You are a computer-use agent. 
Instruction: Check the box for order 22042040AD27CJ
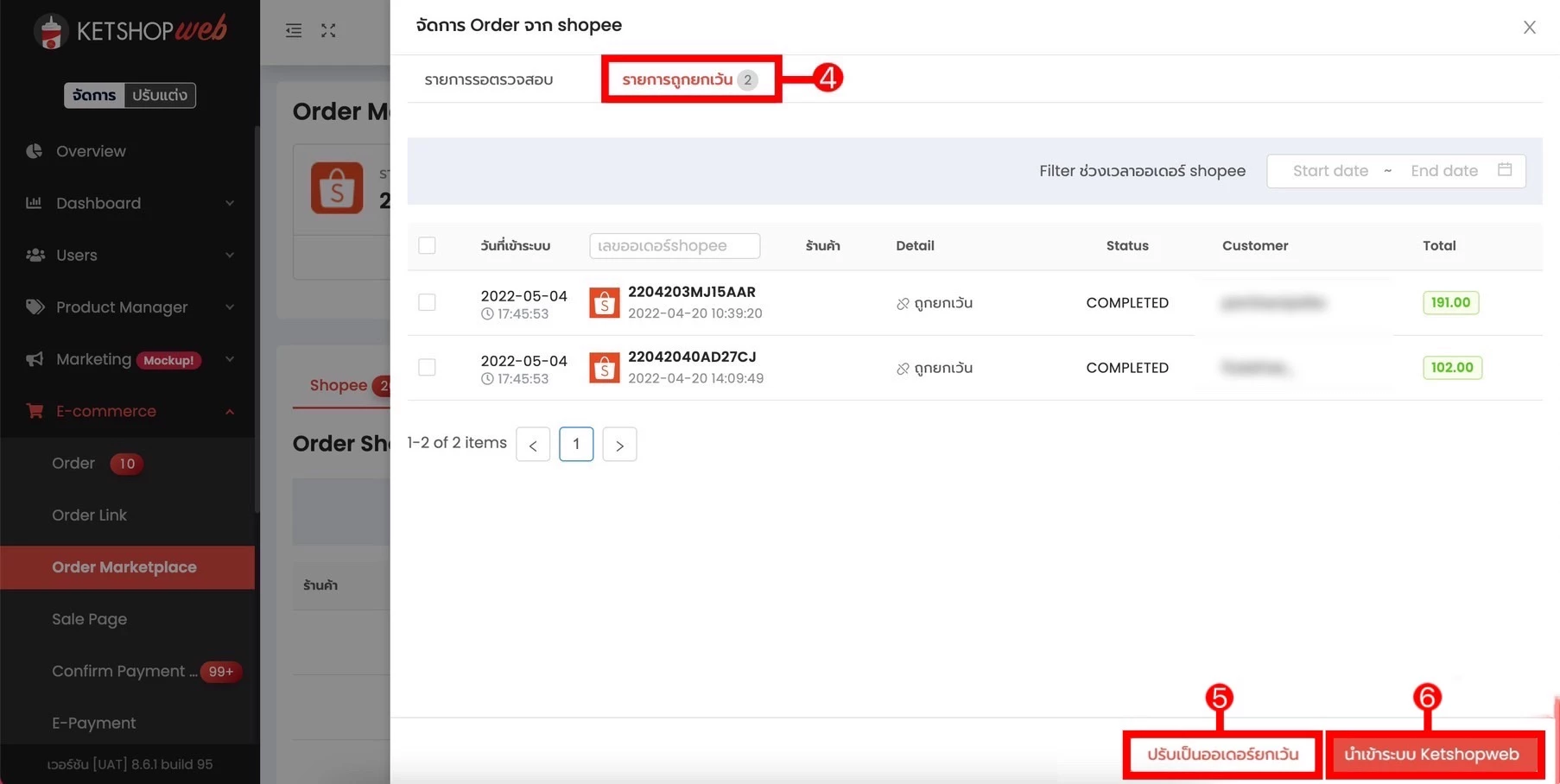click(427, 367)
